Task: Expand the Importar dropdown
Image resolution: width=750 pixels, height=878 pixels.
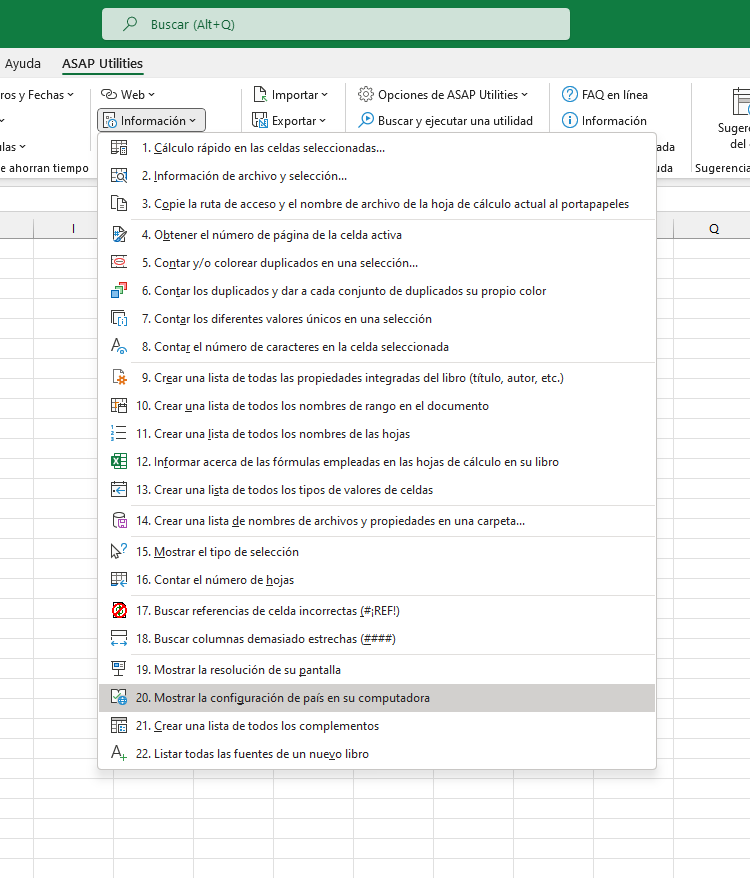Action: tap(290, 95)
